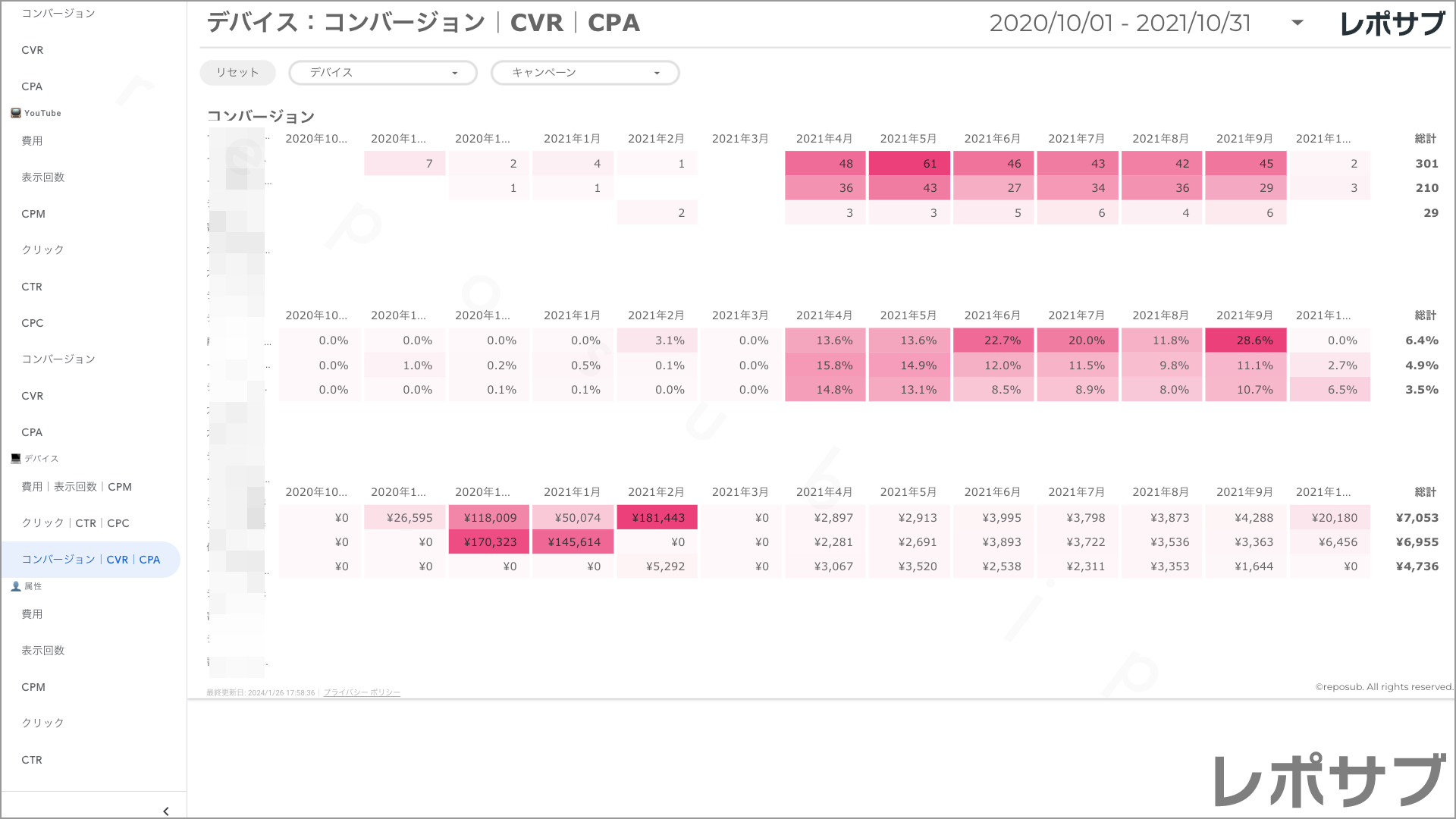This screenshot has height=819, width=1456.
Task: Select コンバージョン | CVR | CPA page
Action: [91, 560]
